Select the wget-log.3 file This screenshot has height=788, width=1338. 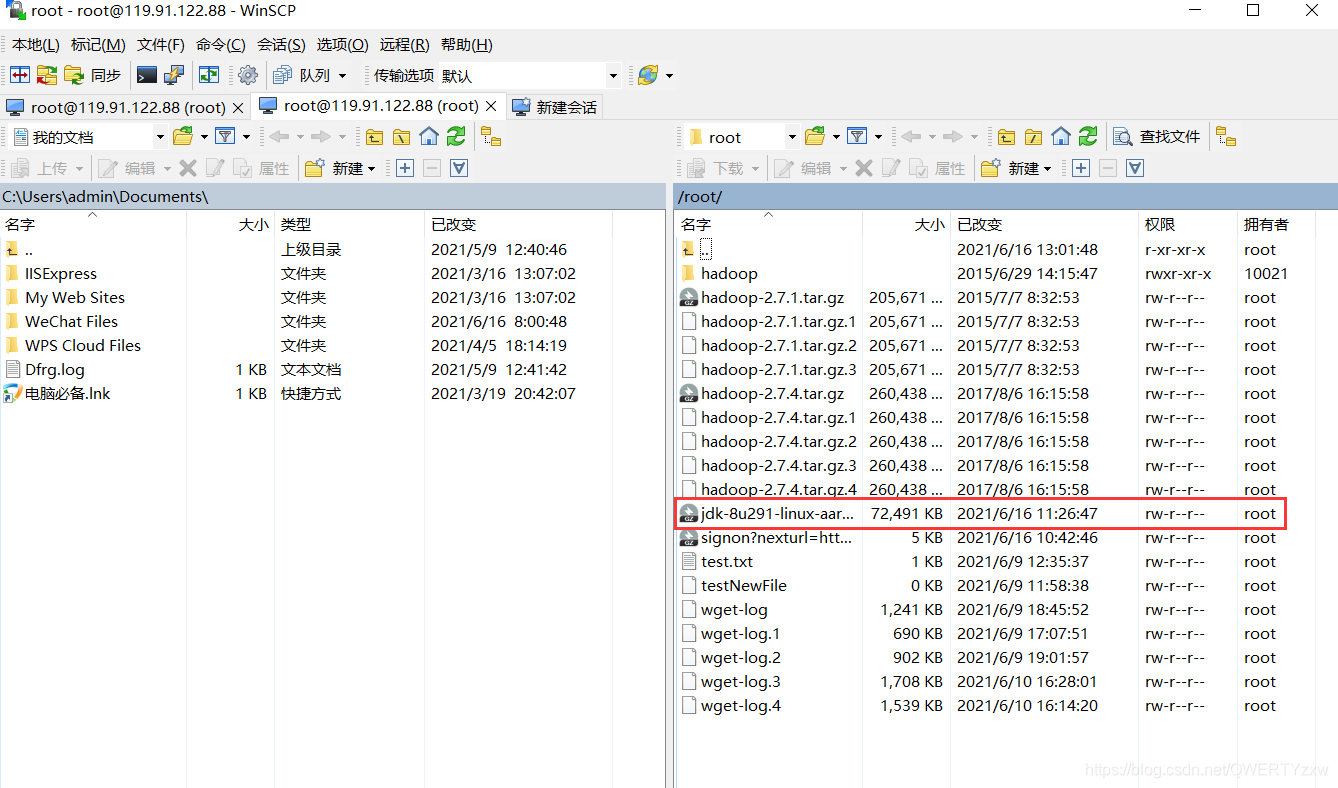click(x=740, y=682)
